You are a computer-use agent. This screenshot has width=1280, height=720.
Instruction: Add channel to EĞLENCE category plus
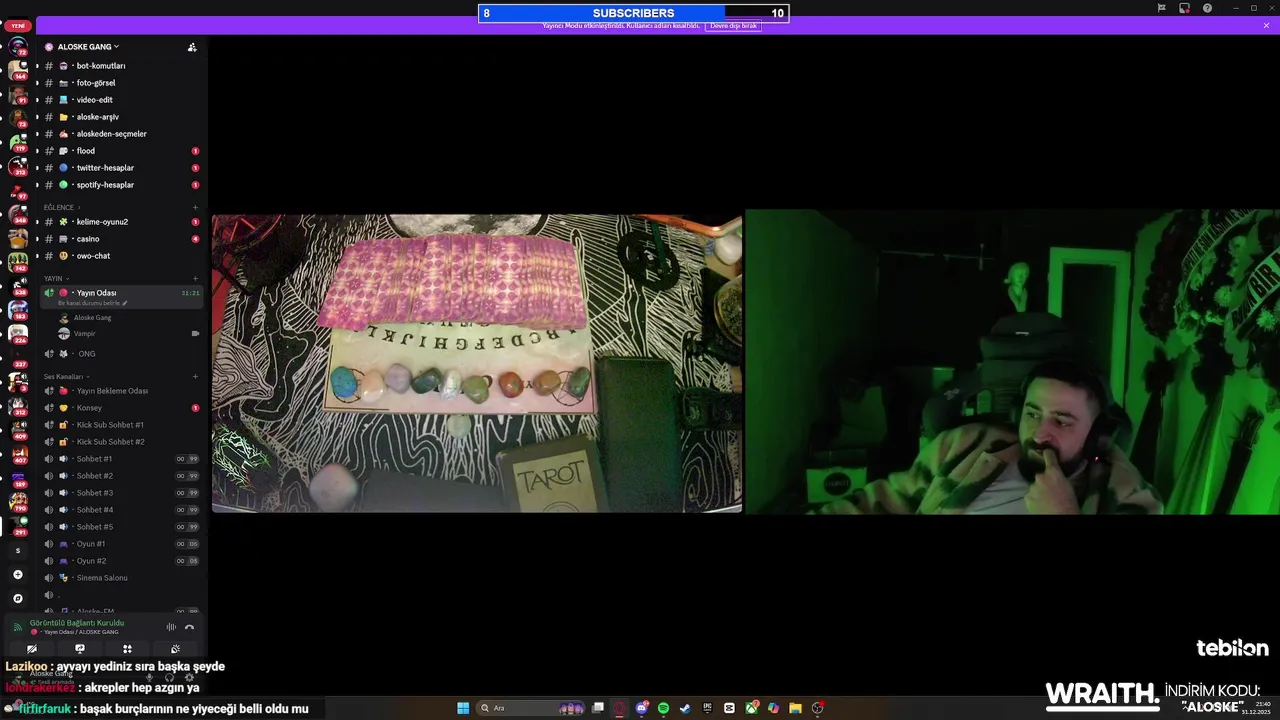point(195,207)
